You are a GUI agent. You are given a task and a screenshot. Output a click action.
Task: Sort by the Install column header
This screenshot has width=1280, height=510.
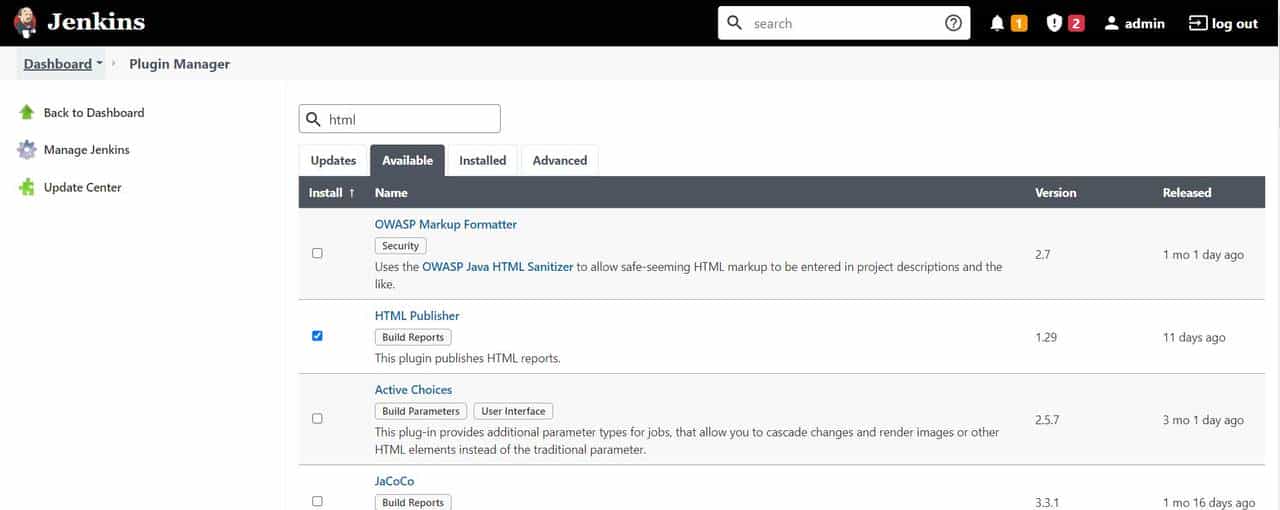tap(333, 193)
